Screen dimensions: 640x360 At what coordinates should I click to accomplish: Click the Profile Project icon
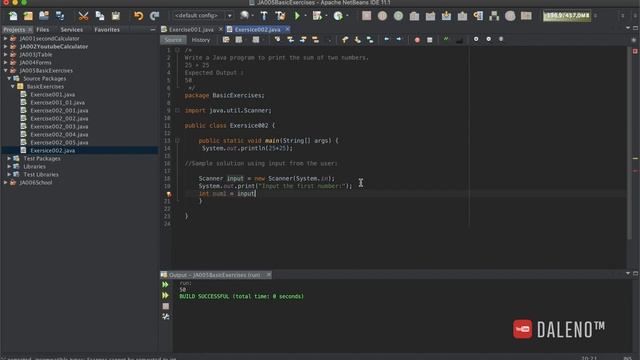[338, 16]
